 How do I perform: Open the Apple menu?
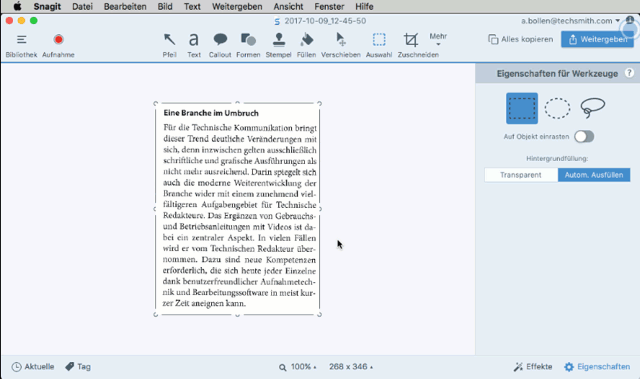tap(17, 7)
